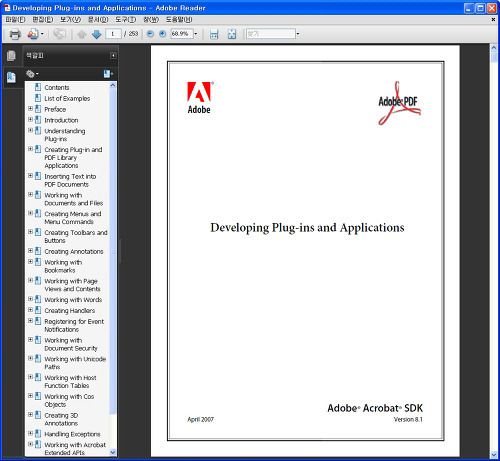Select Creating Toolbars and Buttons bookmark
Image resolution: width=500 pixels, height=461 pixels.
click(76, 236)
